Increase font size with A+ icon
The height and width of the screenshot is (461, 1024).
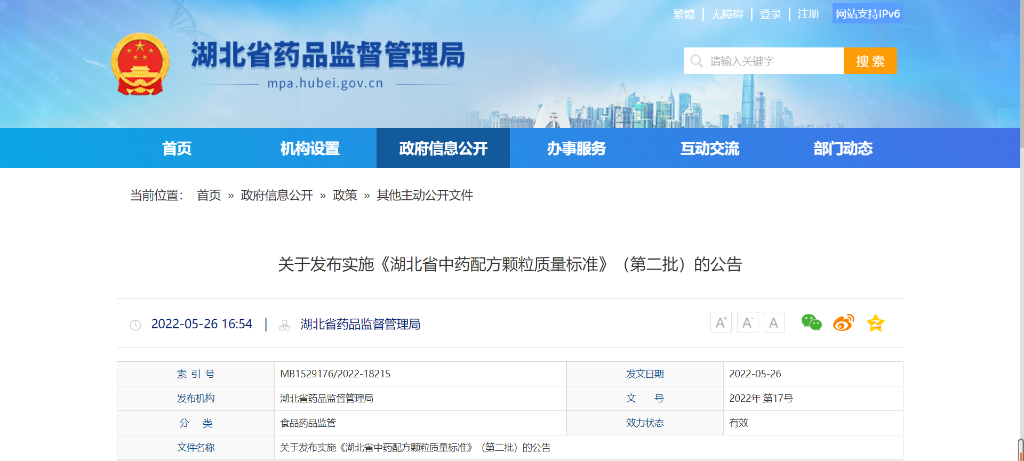pos(721,322)
